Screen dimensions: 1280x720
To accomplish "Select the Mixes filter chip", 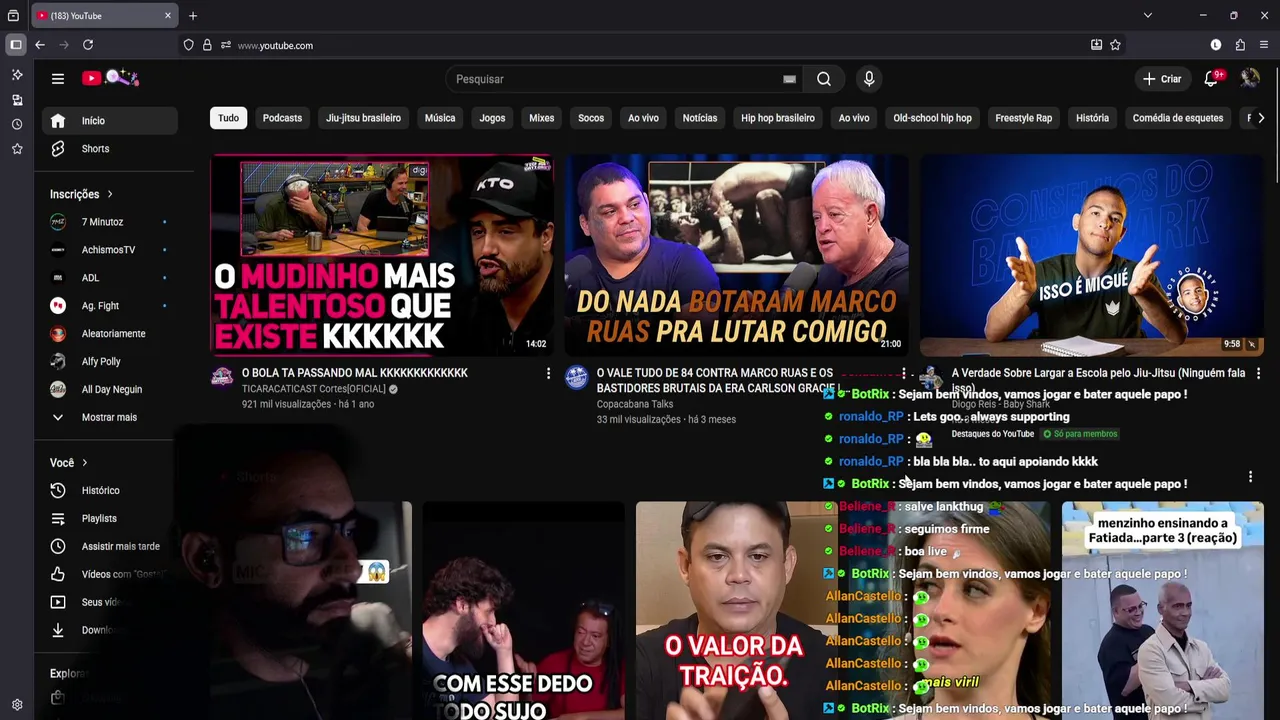I will (541, 118).
